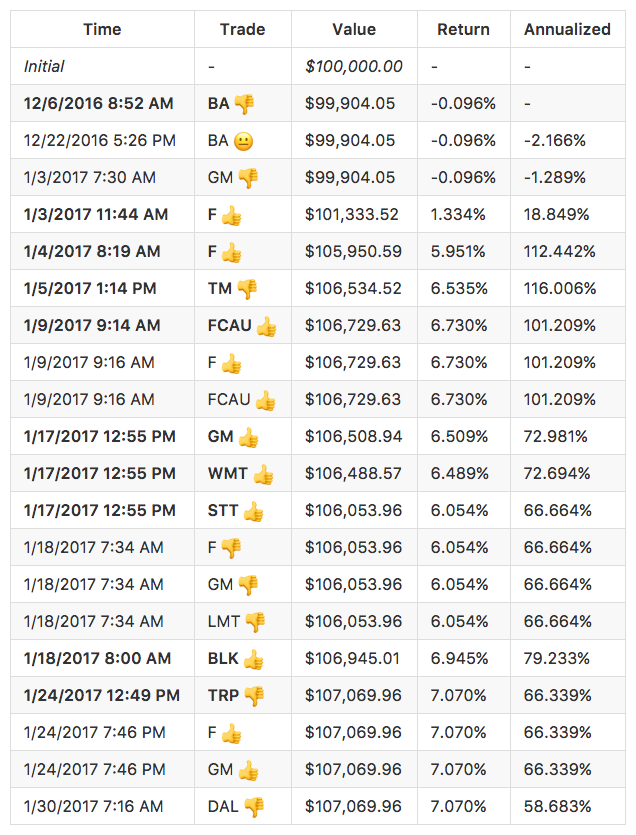Select the Annualized column header
Image resolution: width=636 pixels, height=835 pixels.
[567, 29]
